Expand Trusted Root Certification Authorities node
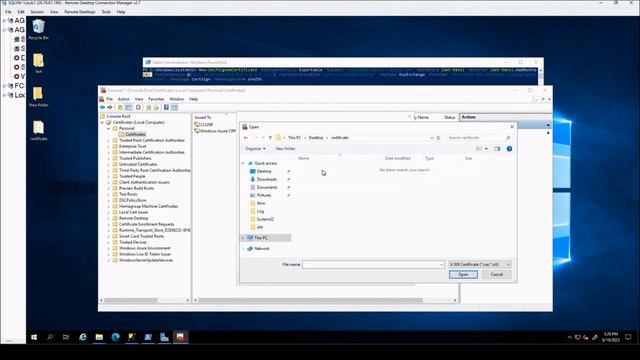Image resolution: width=640 pixels, height=360 pixels. click(x=109, y=140)
